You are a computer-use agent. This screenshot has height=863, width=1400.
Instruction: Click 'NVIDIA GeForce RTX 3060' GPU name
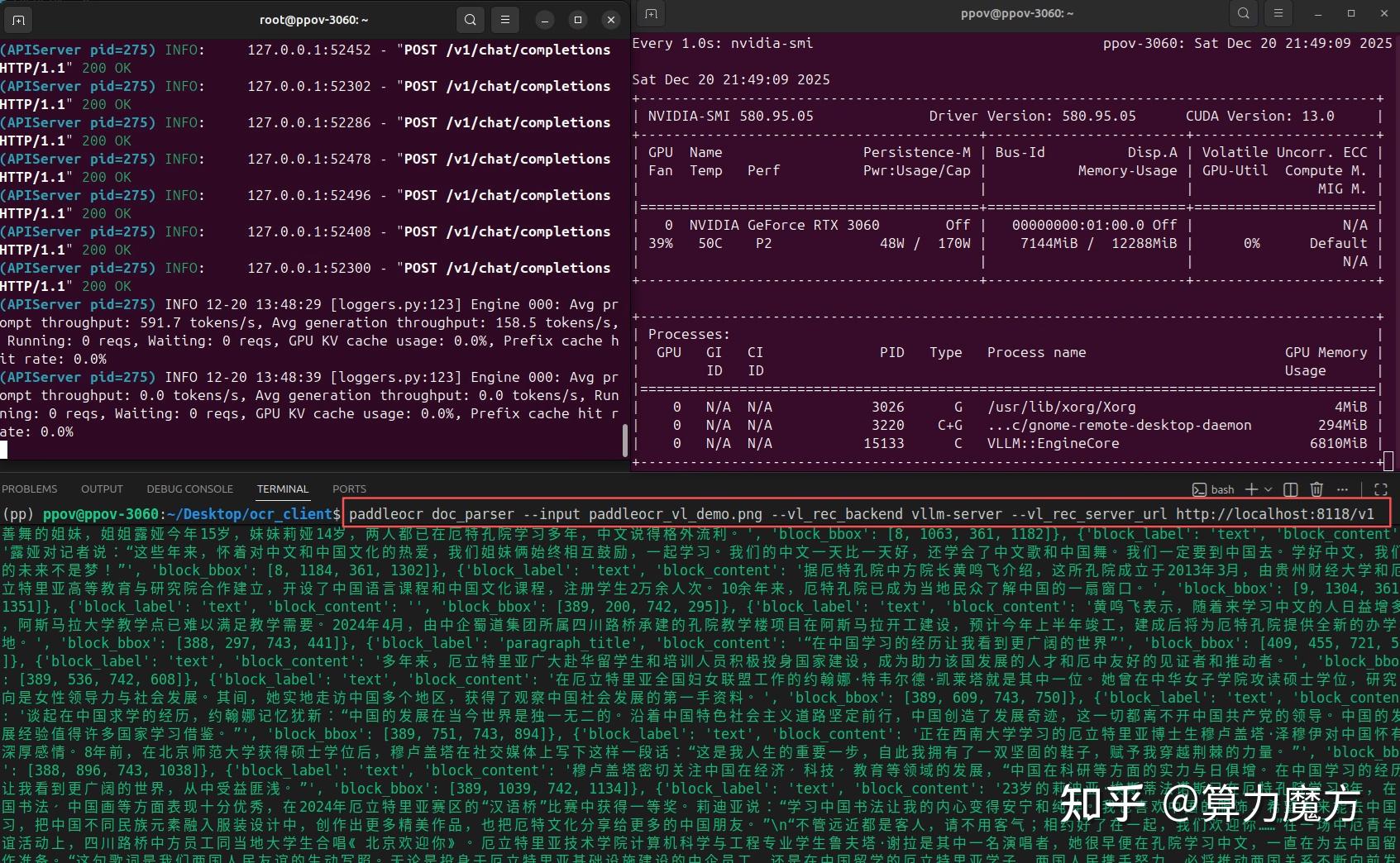785,225
